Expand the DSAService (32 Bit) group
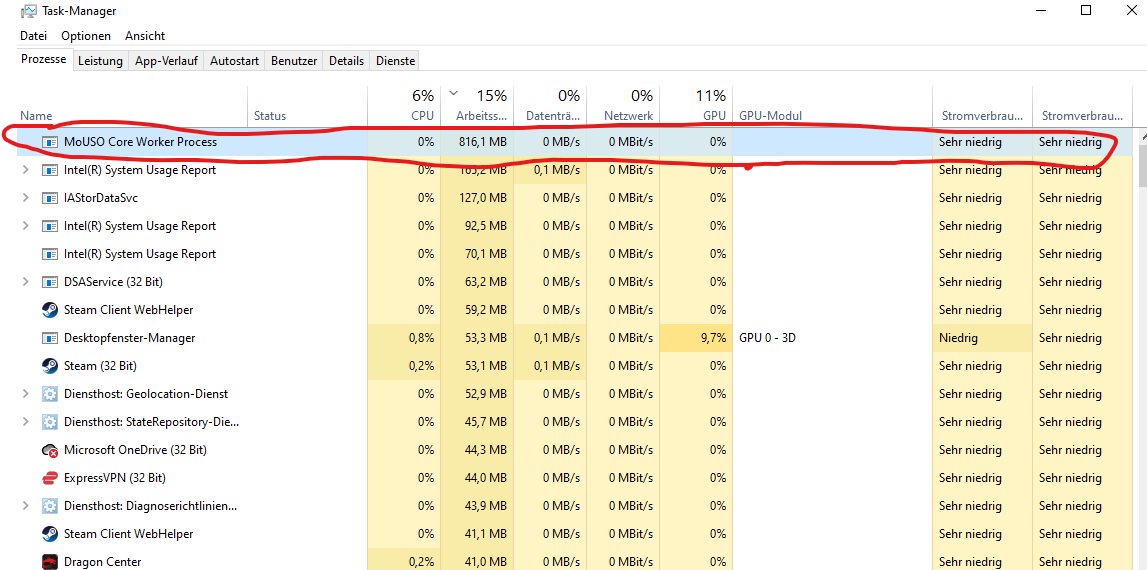The image size is (1147, 570). pyautogui.click(x=26, y=282)
